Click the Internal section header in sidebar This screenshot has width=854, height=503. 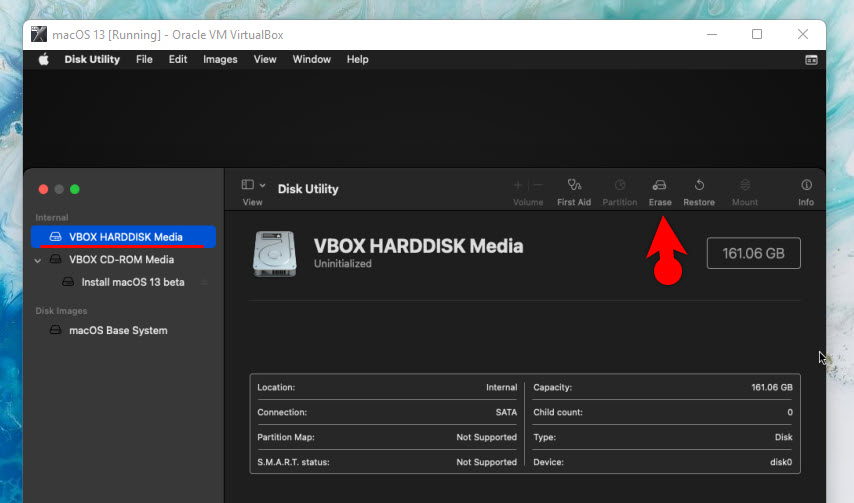pos(52,217)
